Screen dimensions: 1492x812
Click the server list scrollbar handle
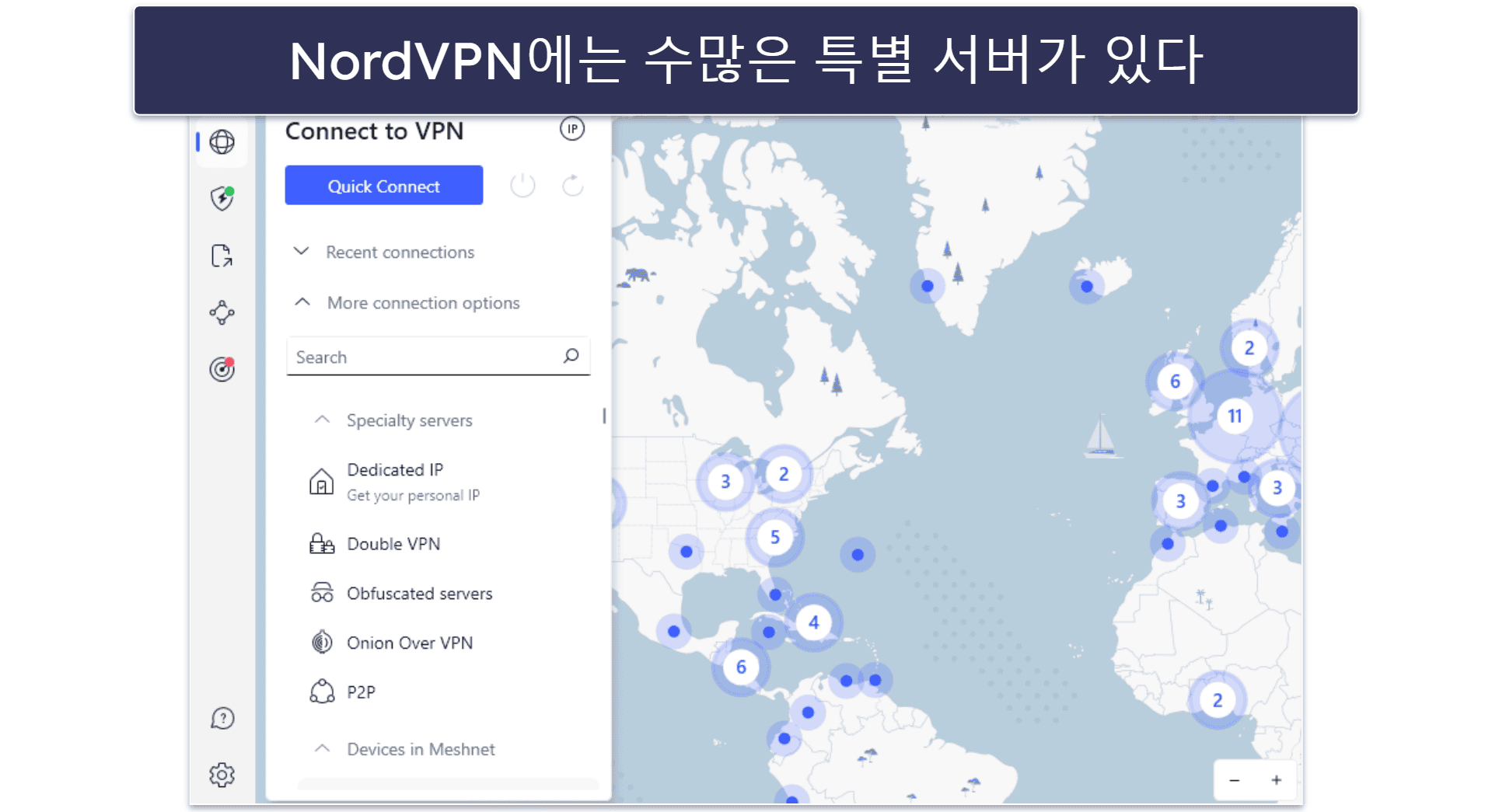(604, 416)
